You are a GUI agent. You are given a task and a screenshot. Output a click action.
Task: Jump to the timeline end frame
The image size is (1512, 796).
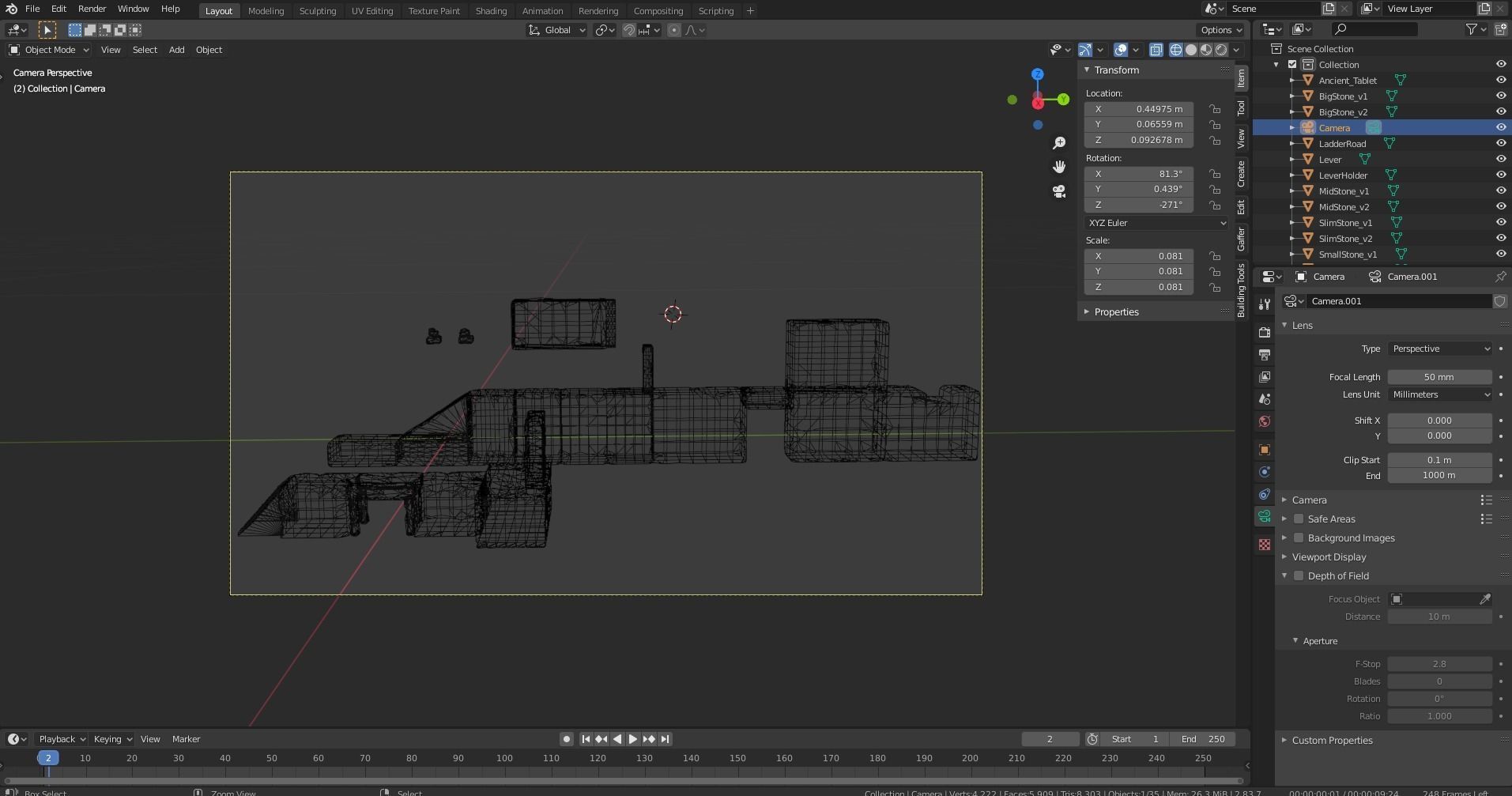(665, 739)
